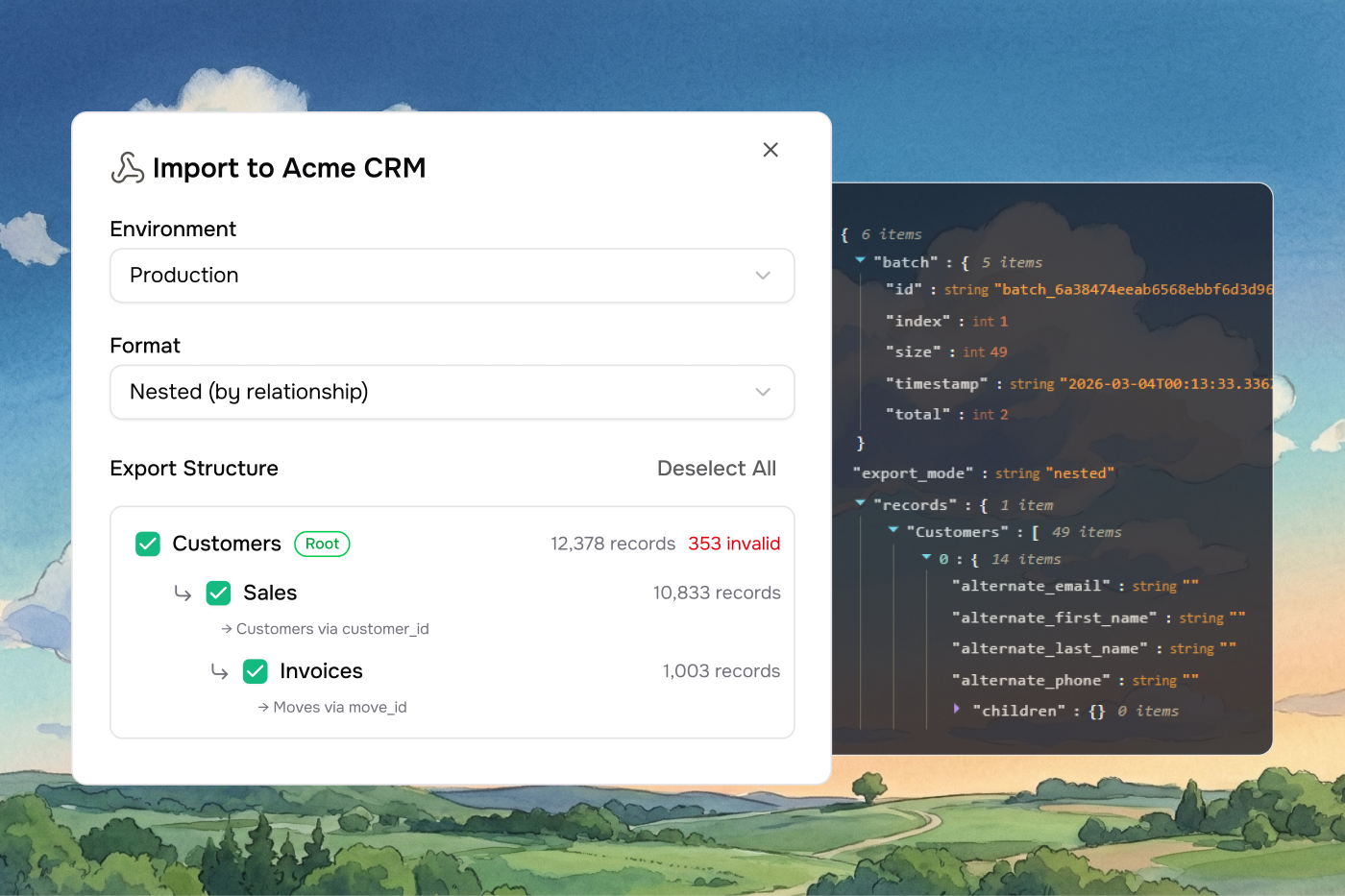Viewport: 1345px width, 896px height.
Task: Disable the Invoices export checkbox
Action: coord(256,671)
